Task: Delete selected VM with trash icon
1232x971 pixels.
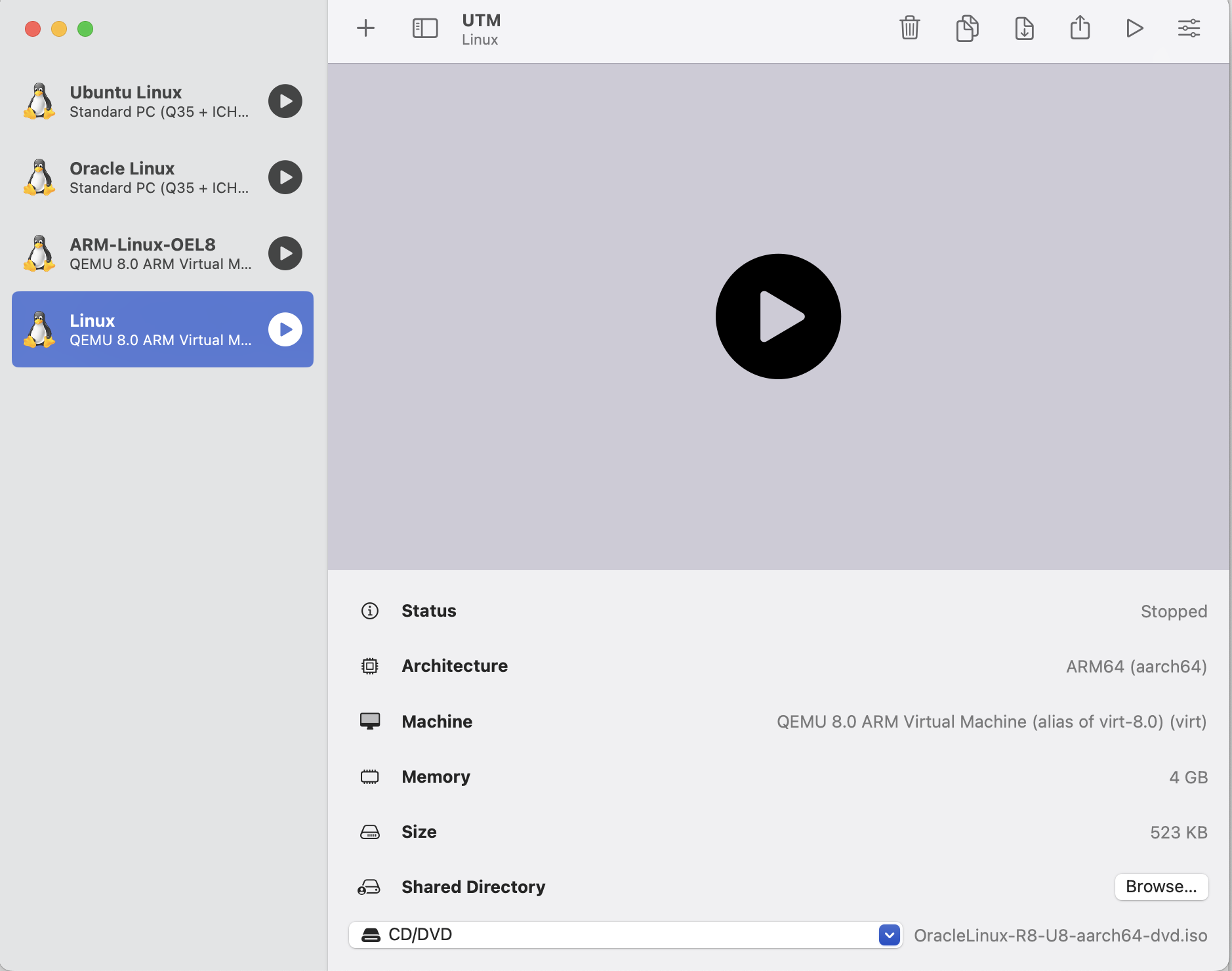Action: point(909,28)
